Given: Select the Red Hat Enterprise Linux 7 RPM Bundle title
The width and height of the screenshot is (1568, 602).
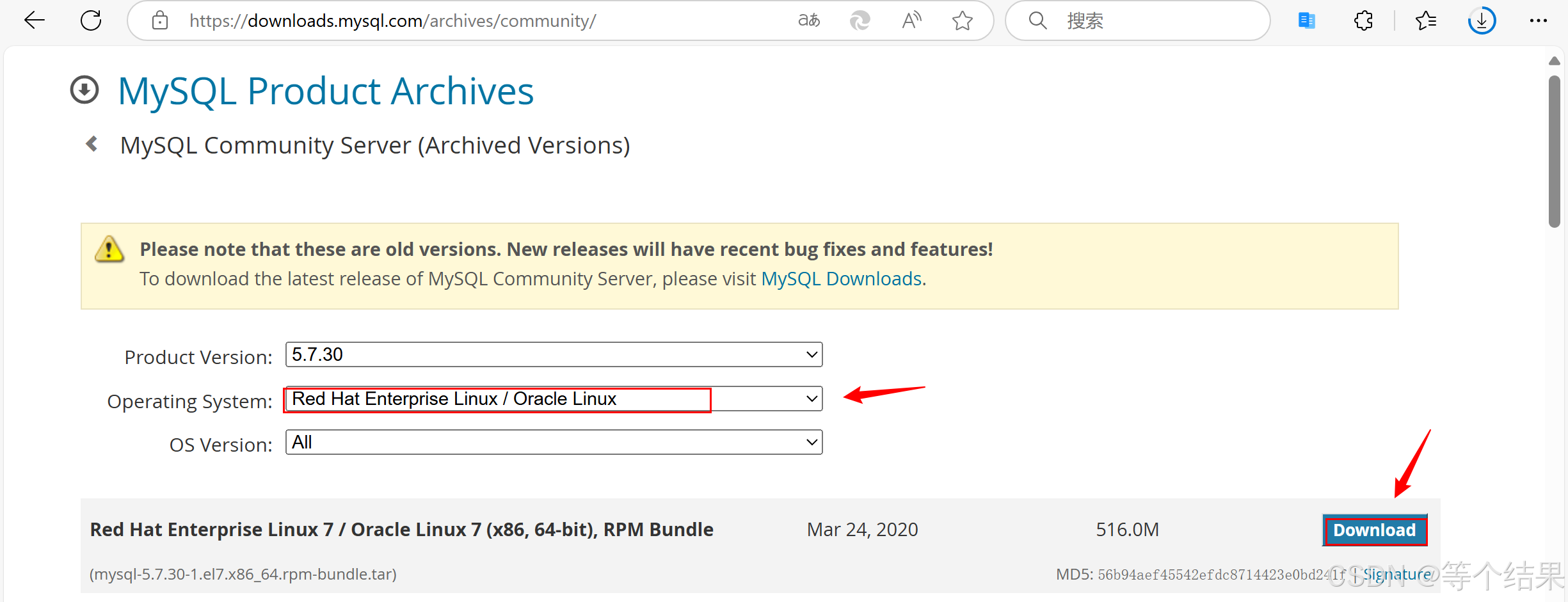Looking at the screenshot, I should pyautogui.click(x=401, y=530).
